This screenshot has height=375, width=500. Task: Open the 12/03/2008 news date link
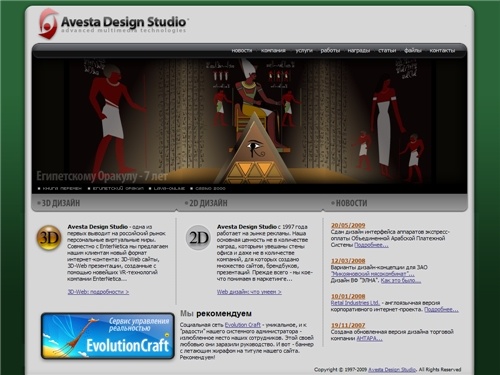click(x=348, y=261)
